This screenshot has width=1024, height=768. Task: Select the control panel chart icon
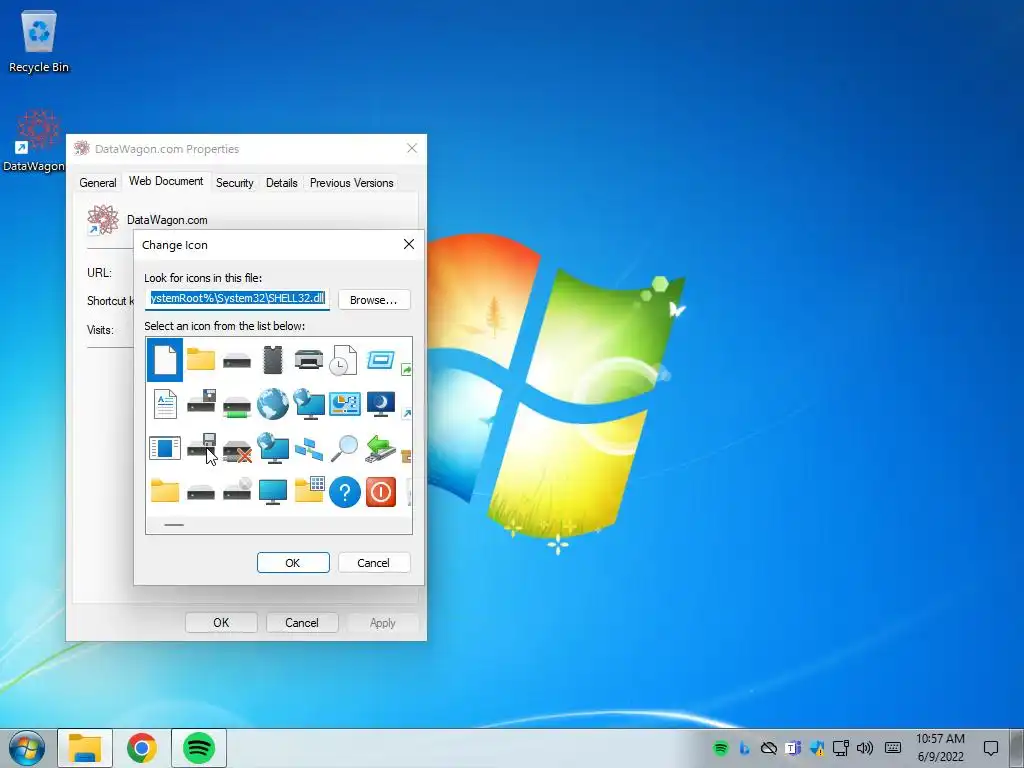point(345,404)
